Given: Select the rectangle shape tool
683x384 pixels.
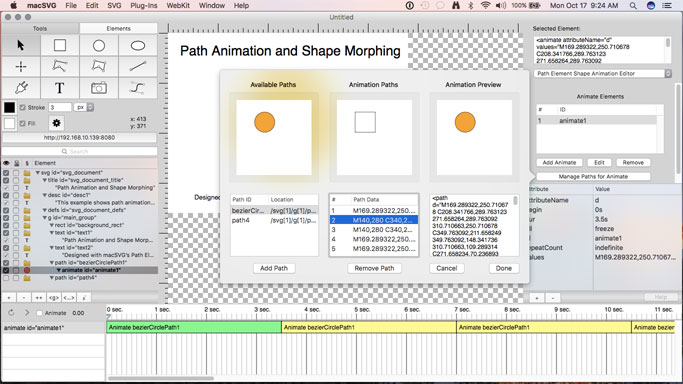Looking at the screenshot, I should click(x=60, y=45).
